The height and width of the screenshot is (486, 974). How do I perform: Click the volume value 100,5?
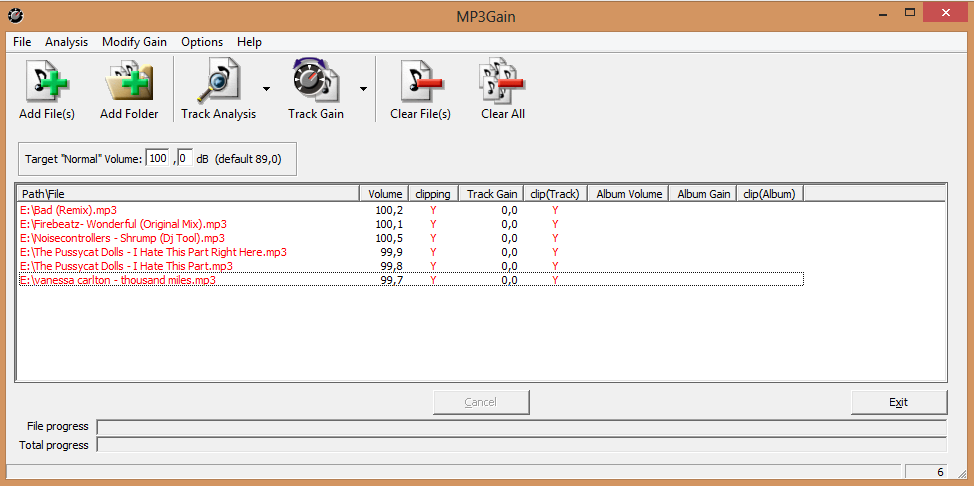pos(389,238)
